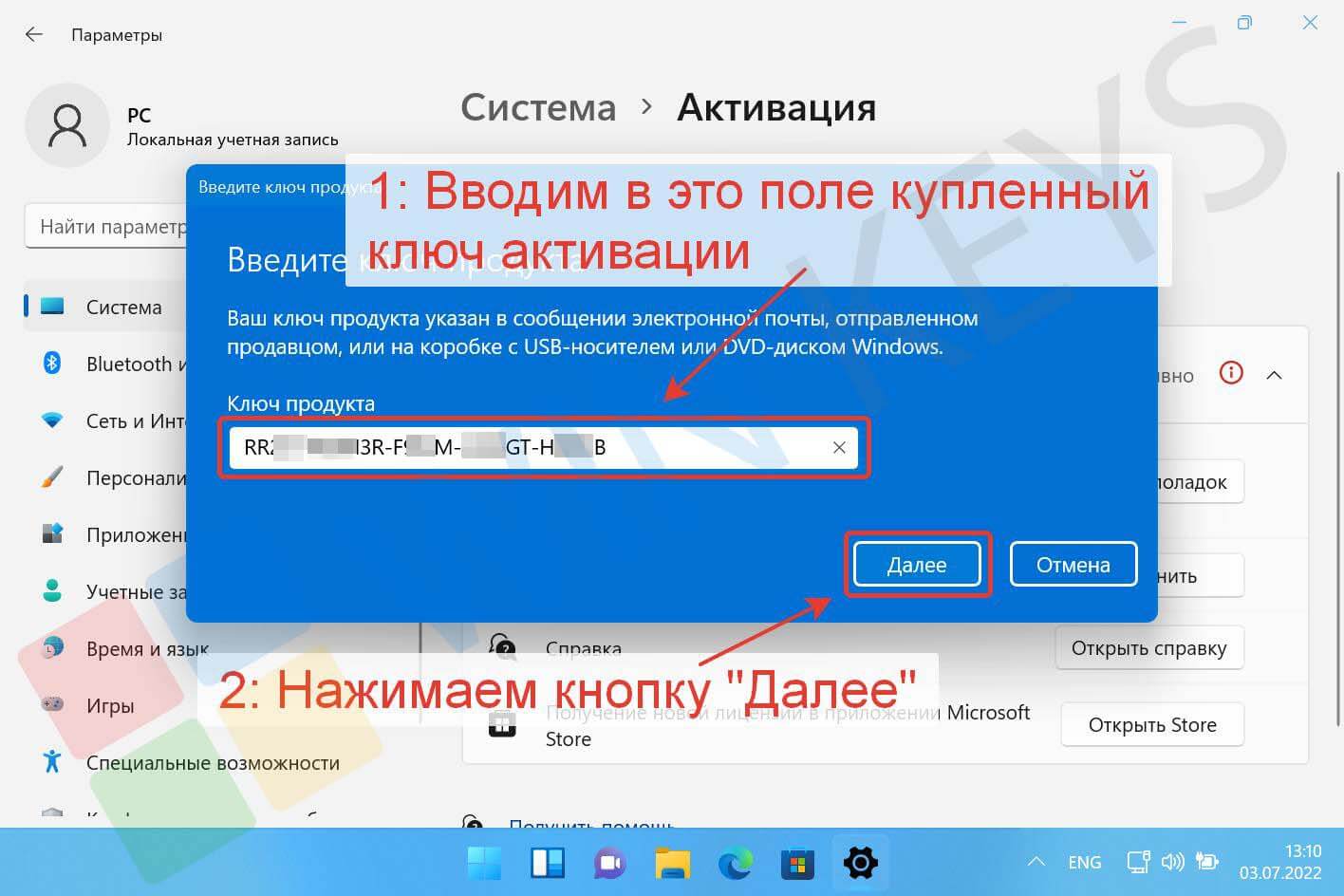The image size is (1344, 896).
Task: Click the back arrow in Settings header
Action: [34, 34]
